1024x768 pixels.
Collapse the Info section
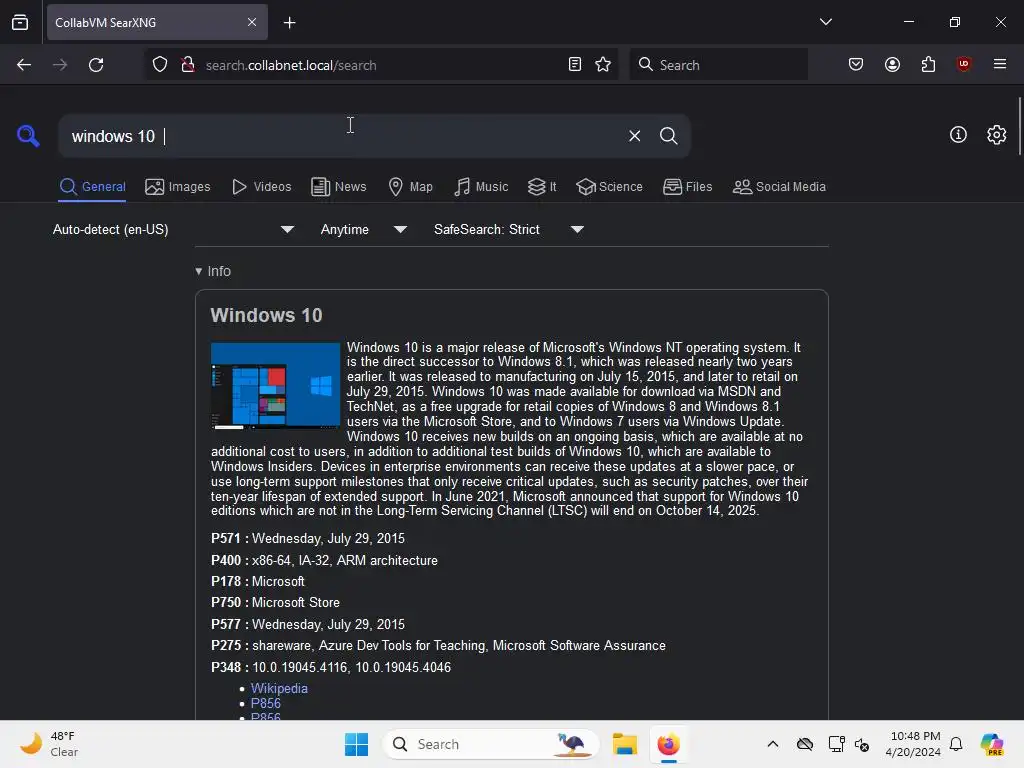(213, 271)
